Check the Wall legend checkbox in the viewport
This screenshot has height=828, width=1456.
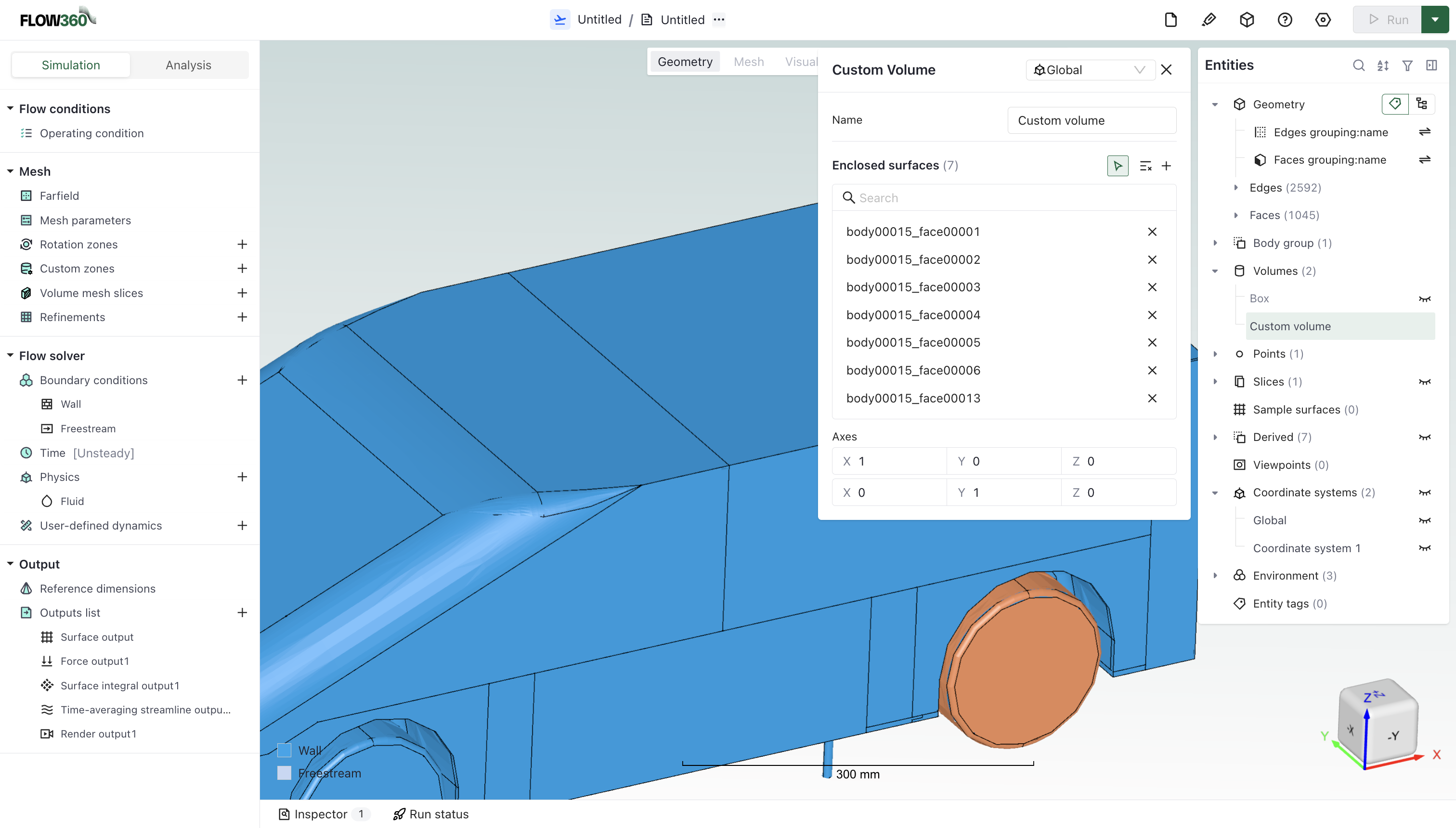tap(285, 750)
